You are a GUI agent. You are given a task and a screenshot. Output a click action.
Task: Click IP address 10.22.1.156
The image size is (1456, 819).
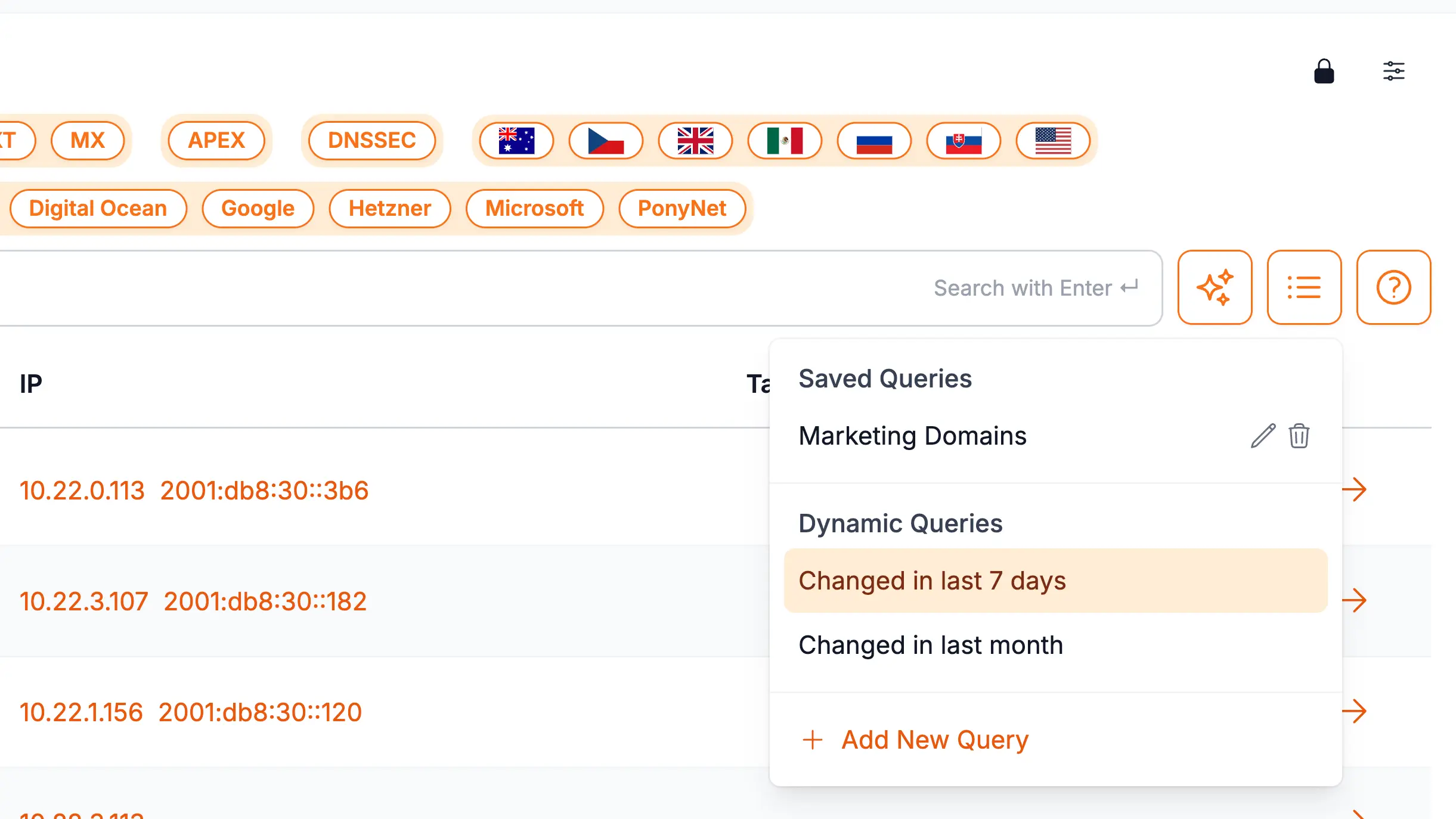tap(82, 712)
